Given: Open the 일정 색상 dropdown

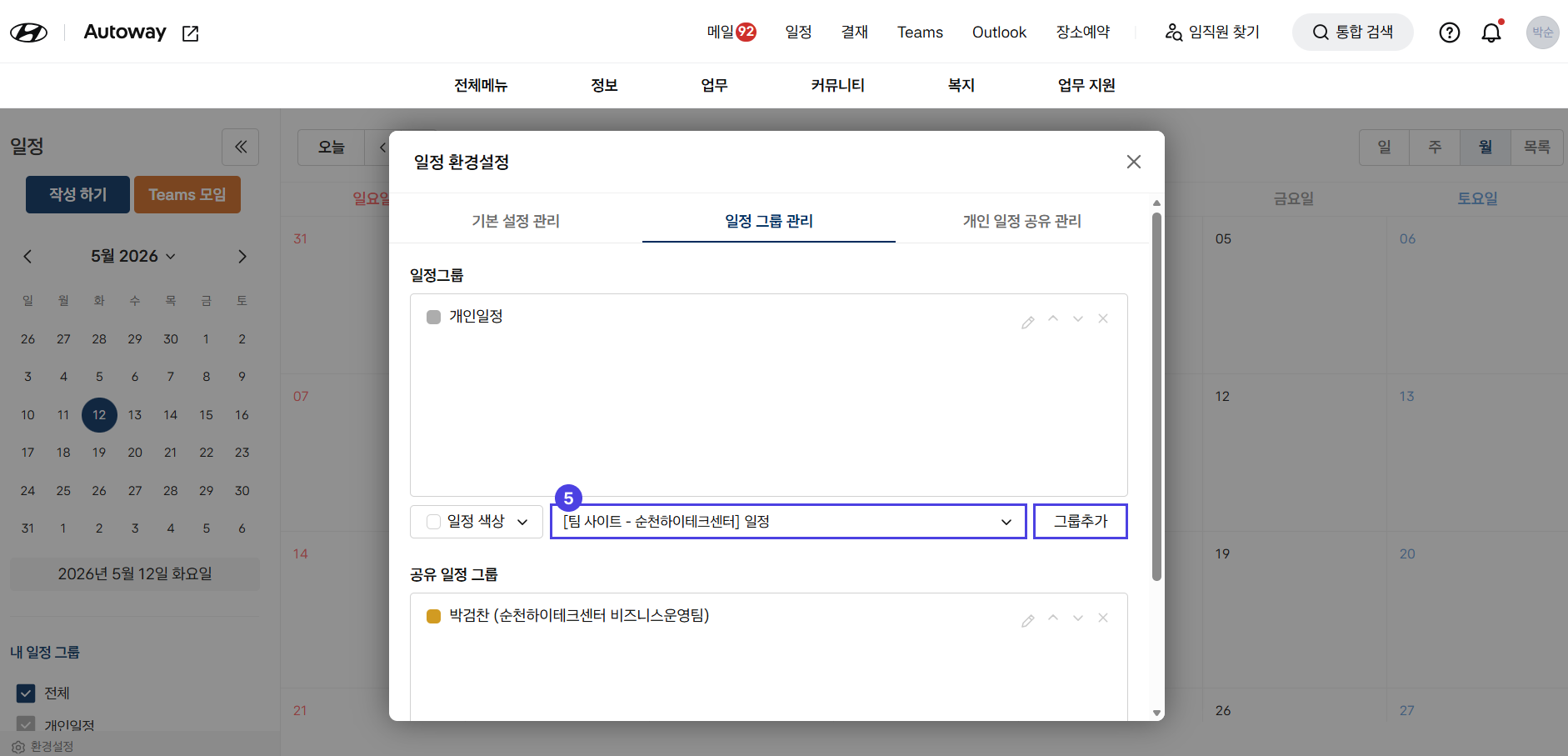Looking at the screenshot, I should [x=477, y=522].
